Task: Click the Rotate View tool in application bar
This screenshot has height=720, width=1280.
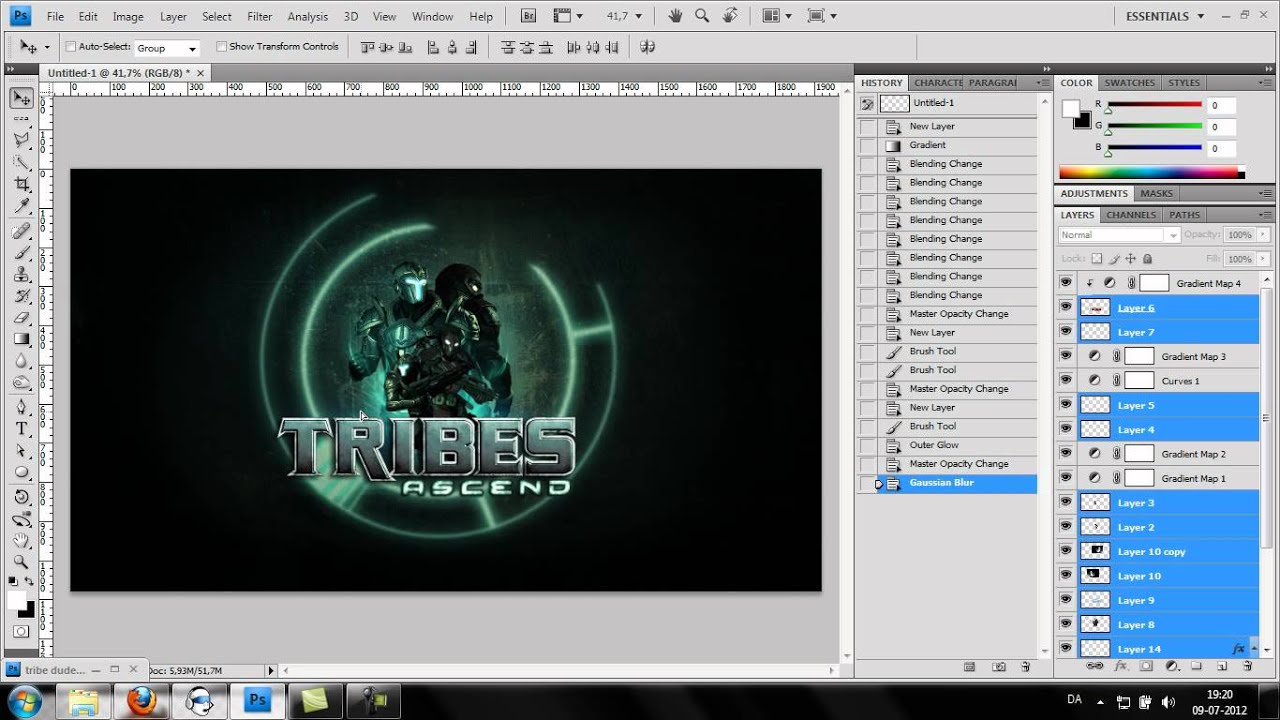Action: [731, 16]
